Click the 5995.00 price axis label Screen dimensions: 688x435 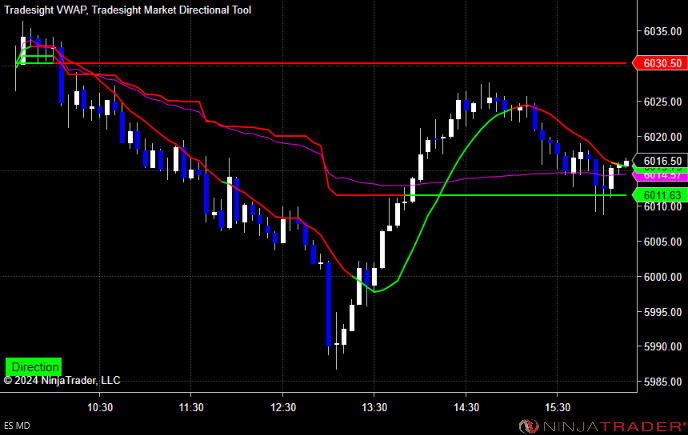click(663, 312)
